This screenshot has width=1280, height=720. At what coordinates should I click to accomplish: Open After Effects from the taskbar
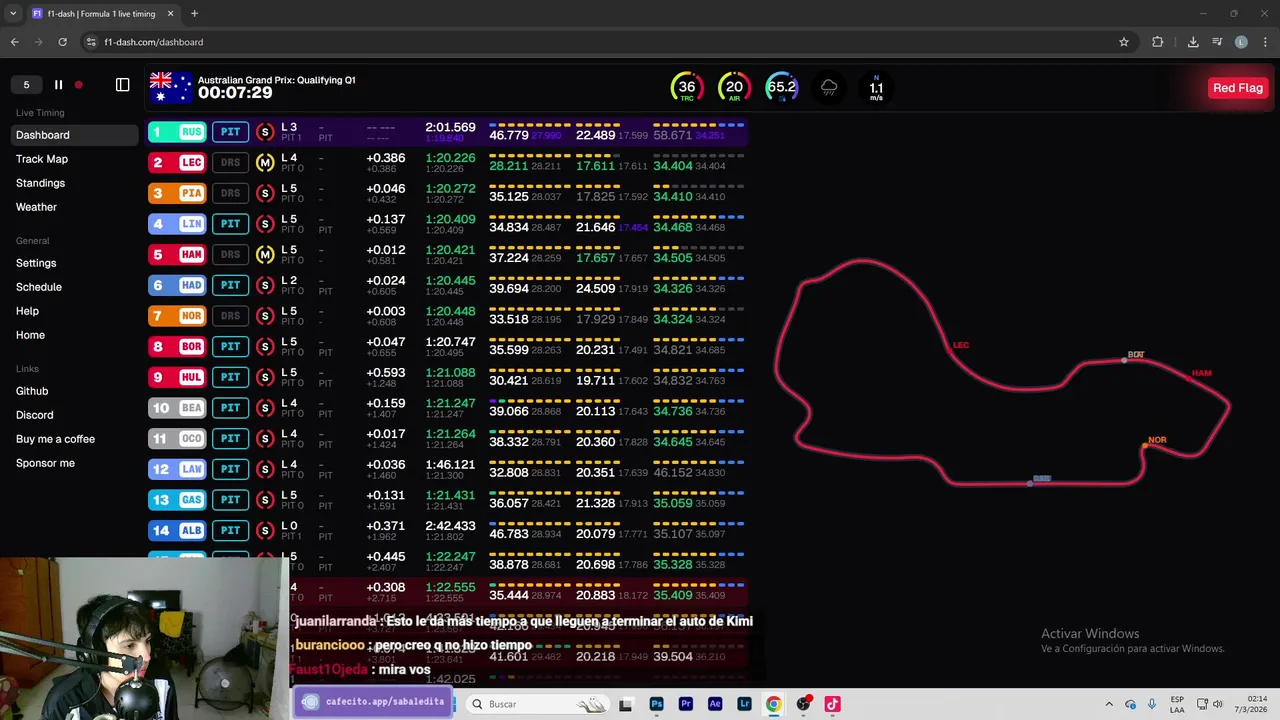(715, 704)
